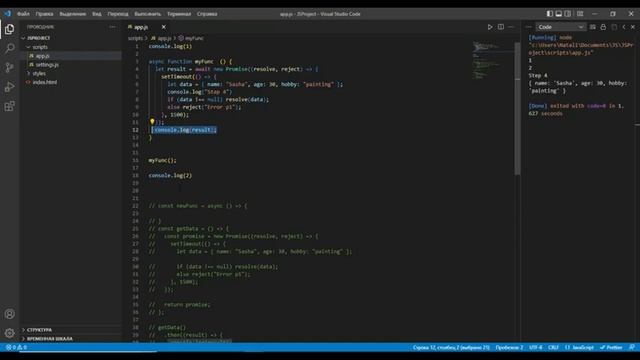Close the app.js editor tab
Image resolution: width=640 pixels, height=360 pixels.
[164, 27]
